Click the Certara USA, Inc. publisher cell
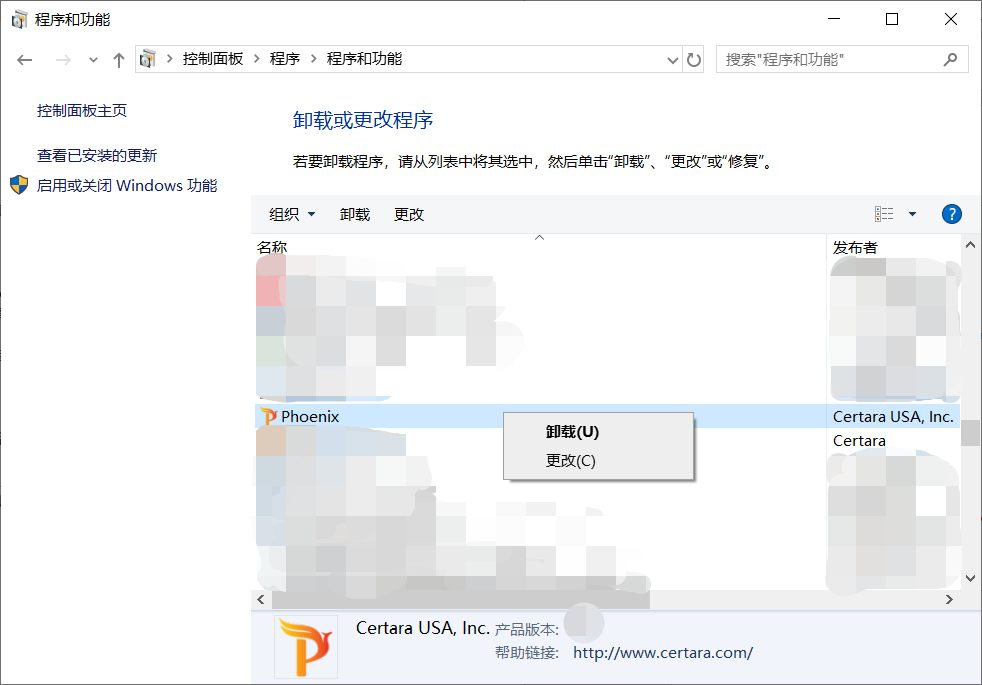 click(x=893, y=416)
